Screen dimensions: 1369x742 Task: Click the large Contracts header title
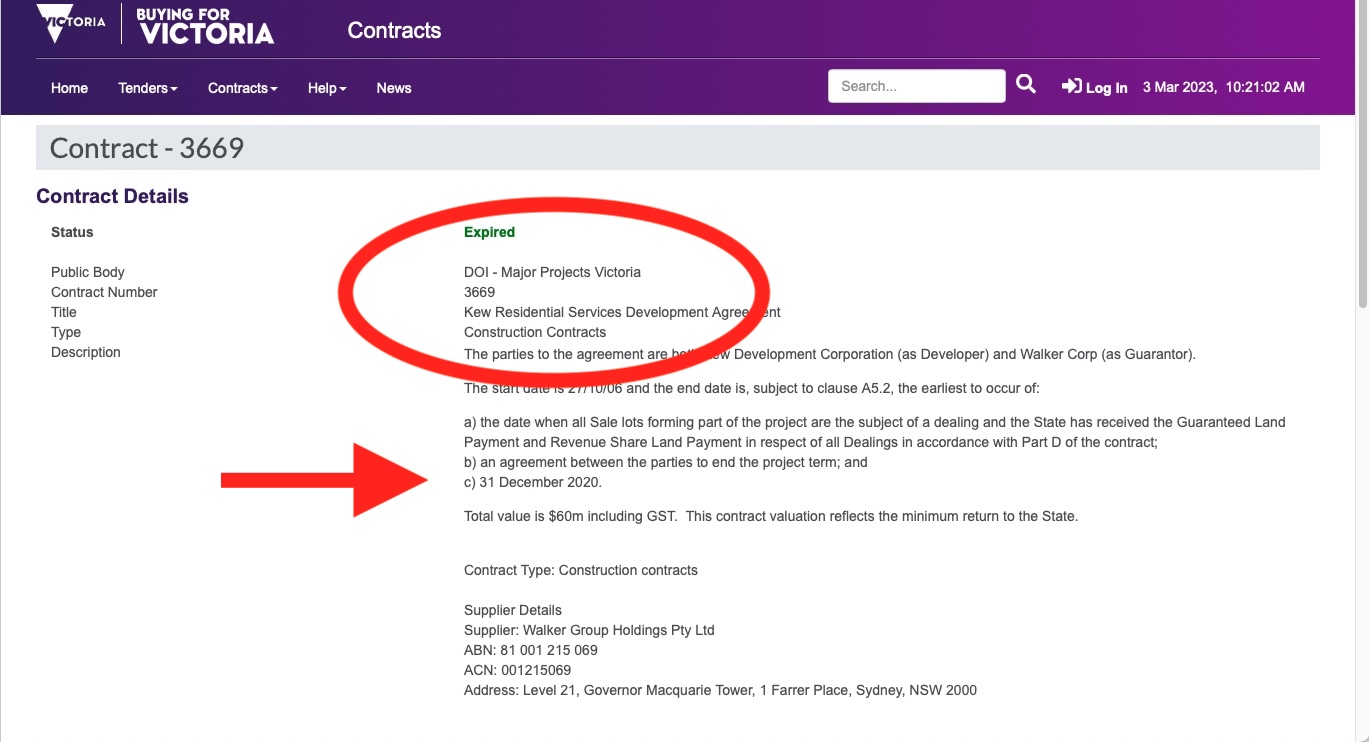tap(394, 31)
